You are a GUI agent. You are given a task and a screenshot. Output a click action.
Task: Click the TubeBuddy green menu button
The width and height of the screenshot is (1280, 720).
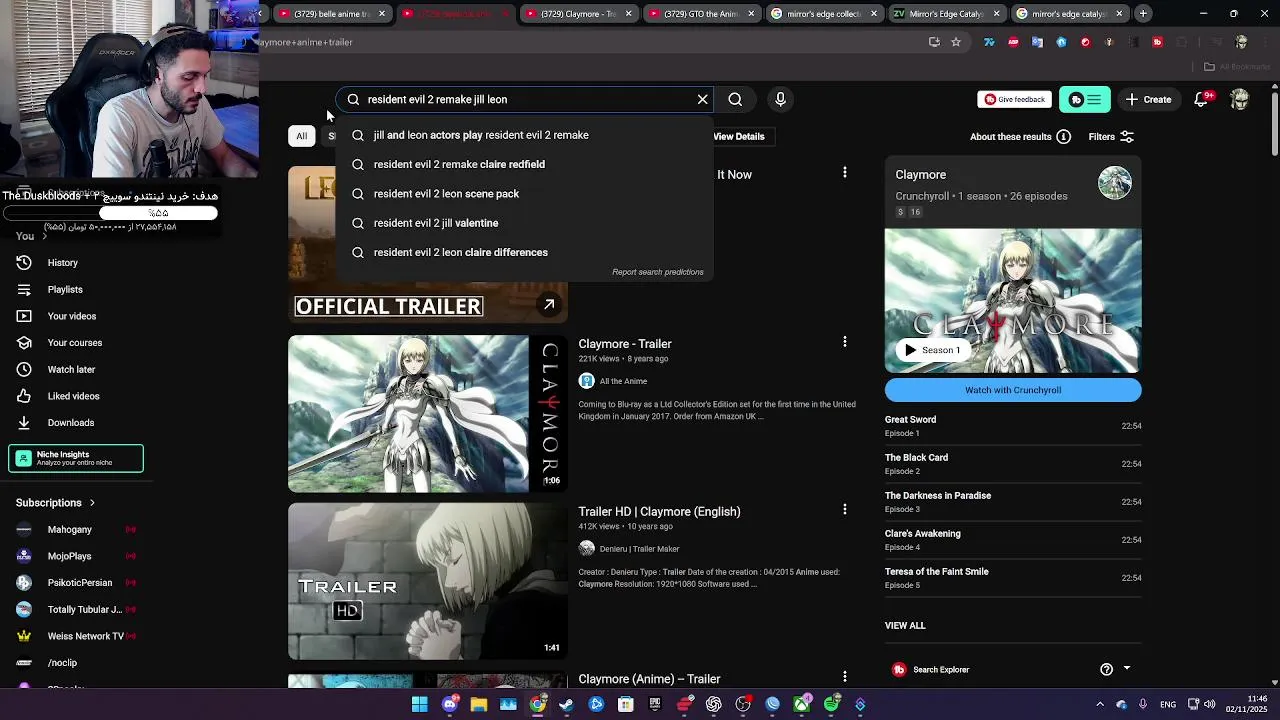1084,99
